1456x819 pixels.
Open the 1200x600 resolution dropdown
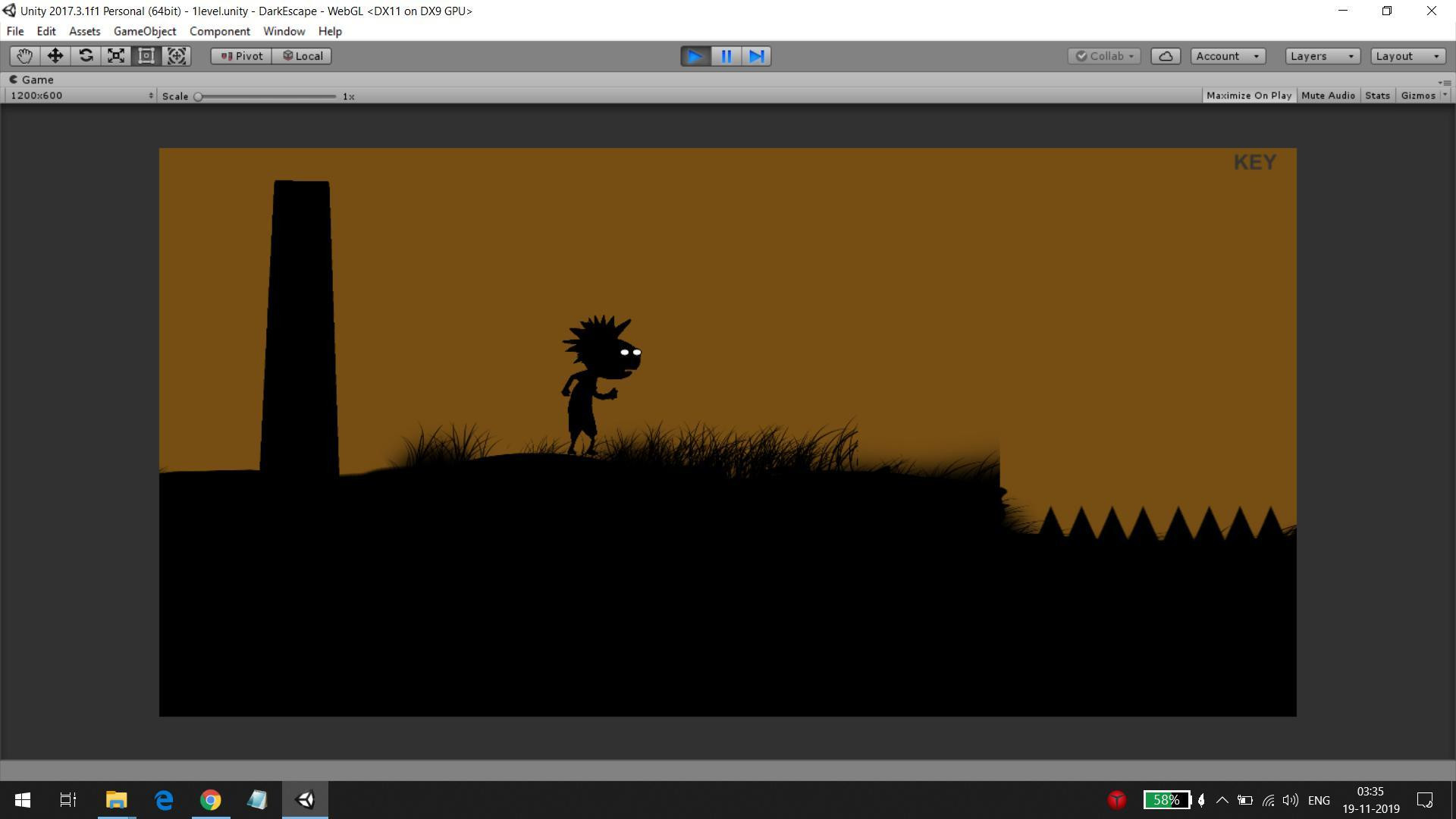pos(80,96)
